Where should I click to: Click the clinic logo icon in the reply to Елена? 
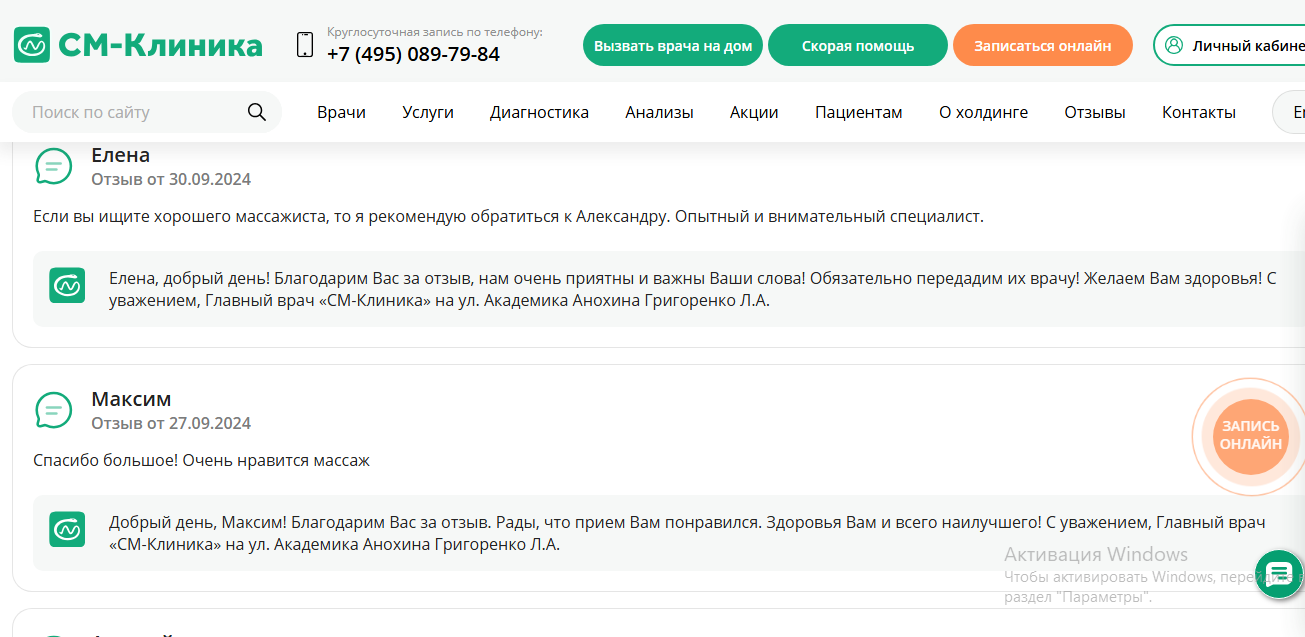(67, 285)
